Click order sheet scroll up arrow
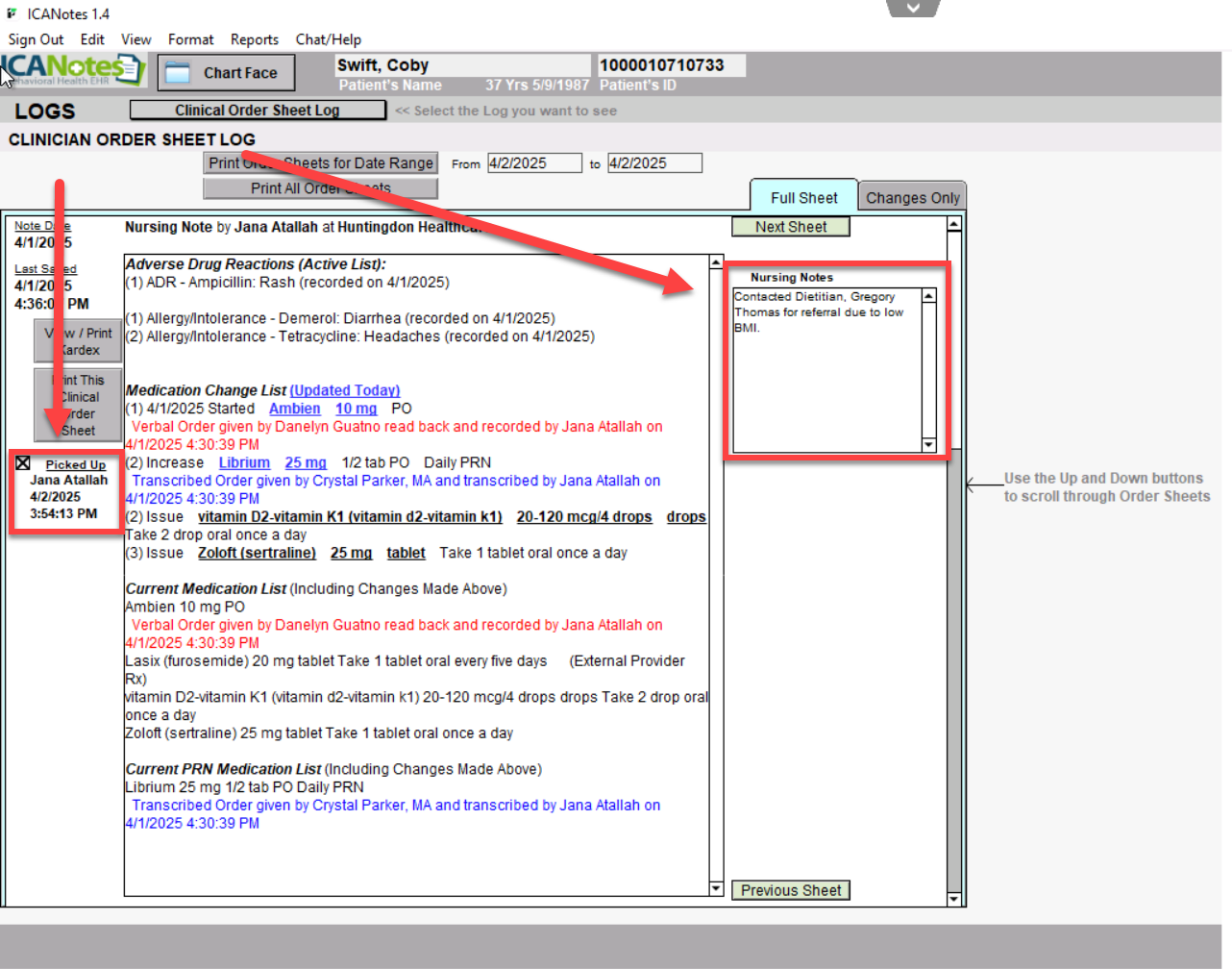 point(953,224)
